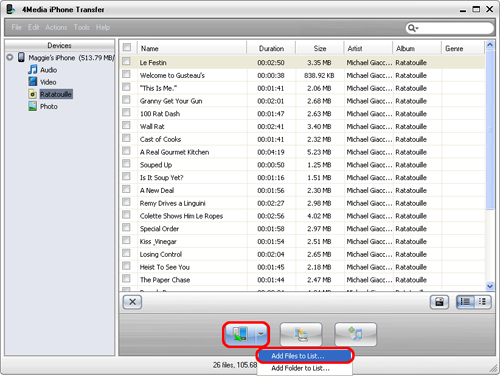
Task: Sort by the Name column header
Action: point(192,48)
